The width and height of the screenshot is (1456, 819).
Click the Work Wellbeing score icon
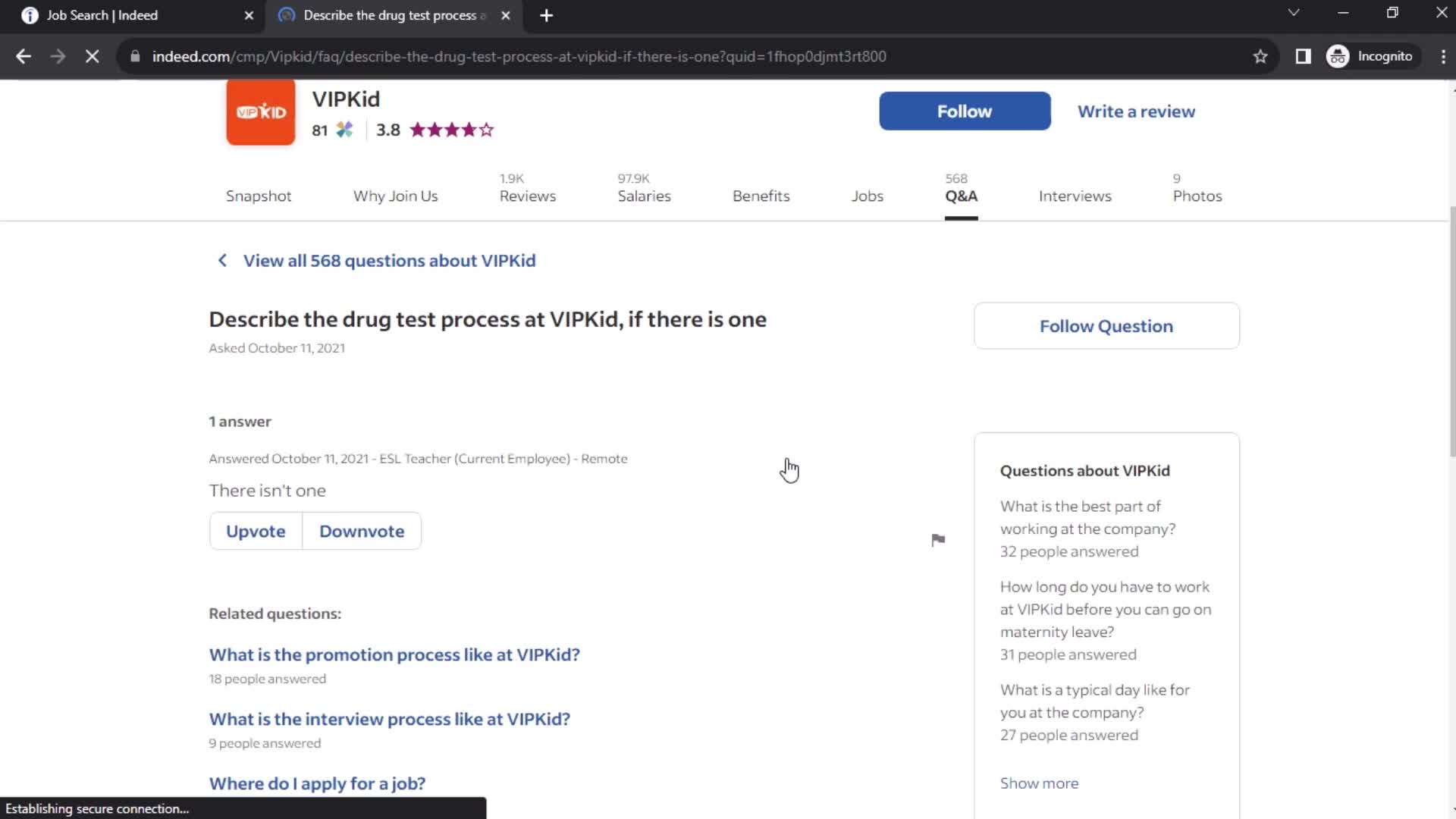[x=344, y=130]
